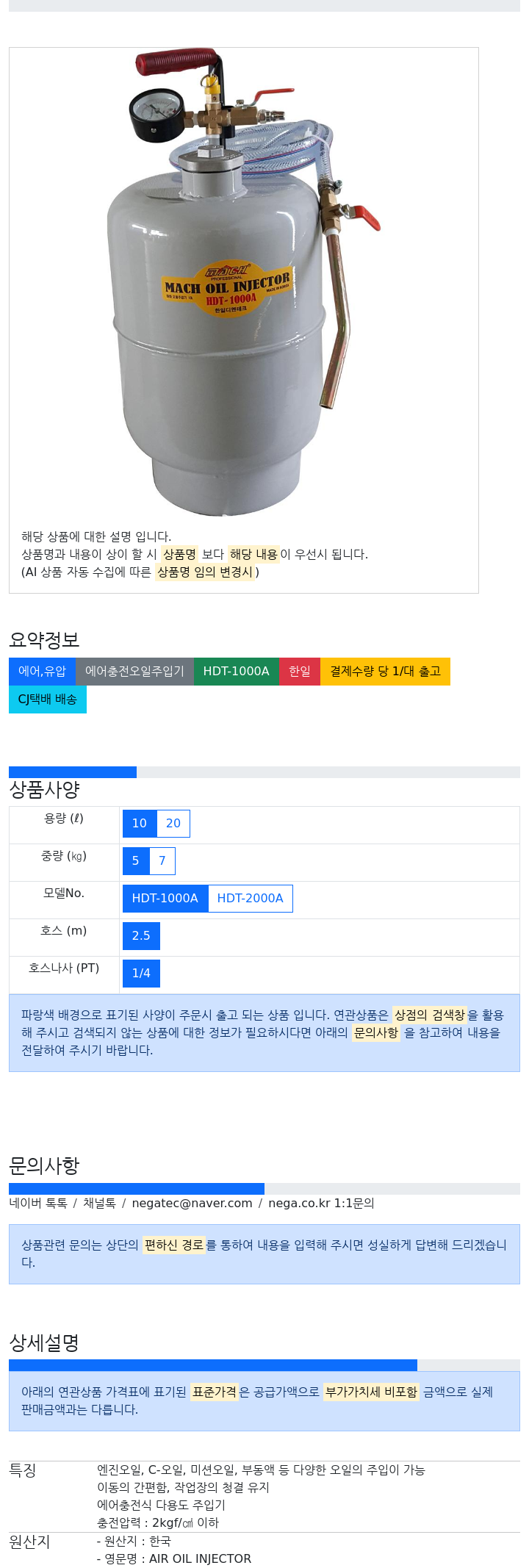
Task: Choose weight option 5
Action: point(136,861)
